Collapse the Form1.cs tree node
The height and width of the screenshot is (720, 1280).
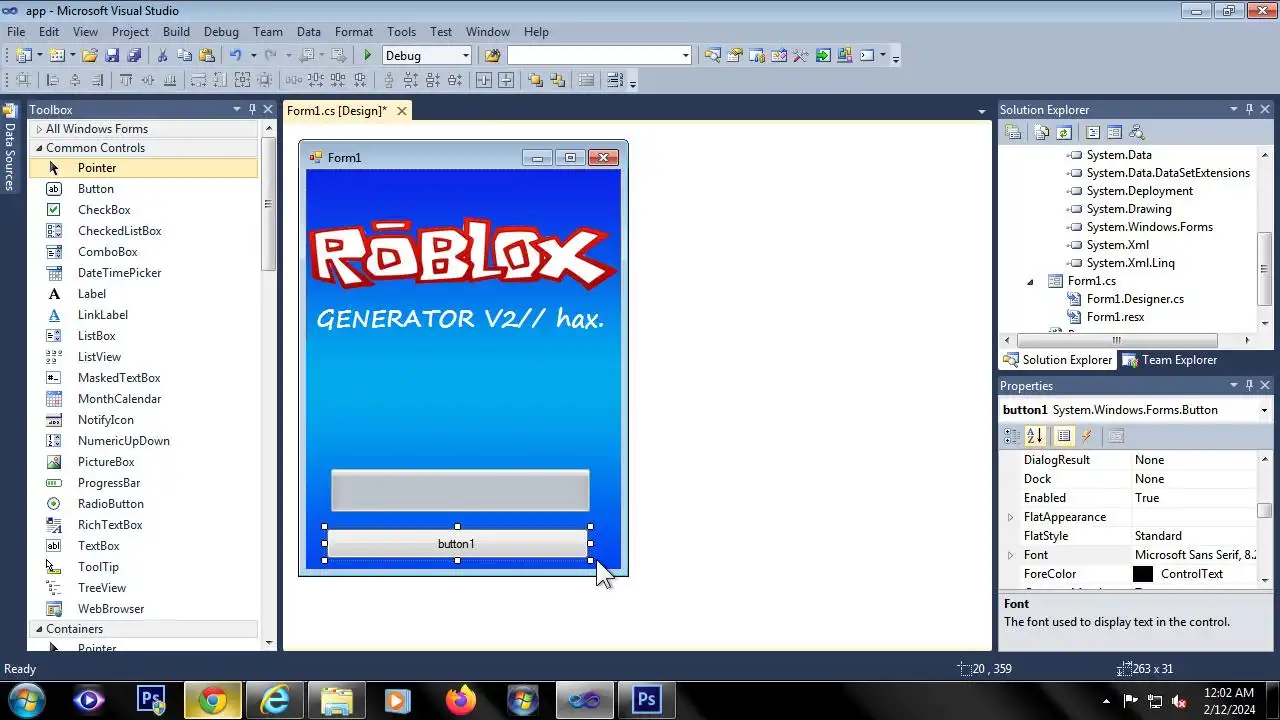click(x=1030, y=282)
